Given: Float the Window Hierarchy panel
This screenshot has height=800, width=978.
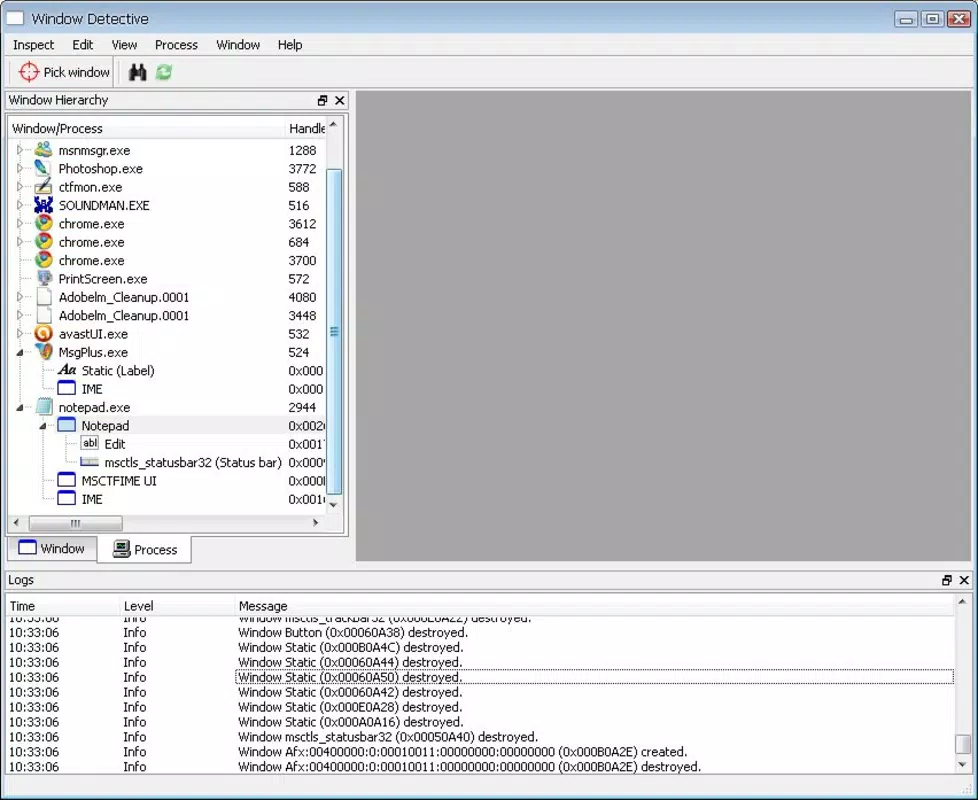Looking at the screenshot, I should point(322,100).
